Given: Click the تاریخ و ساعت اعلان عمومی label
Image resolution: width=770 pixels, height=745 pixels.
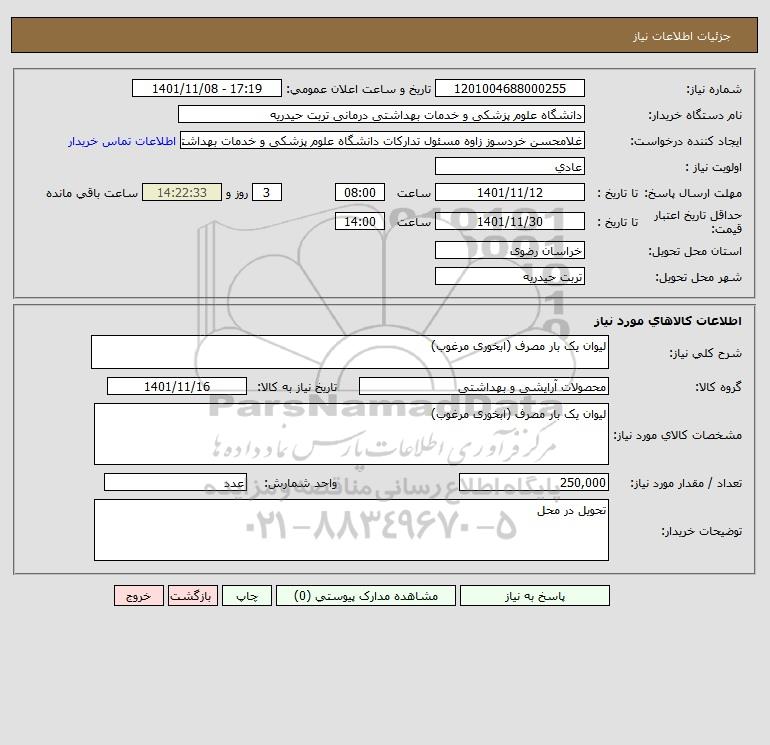Looking at the screenshot, I should pos(358,89).
